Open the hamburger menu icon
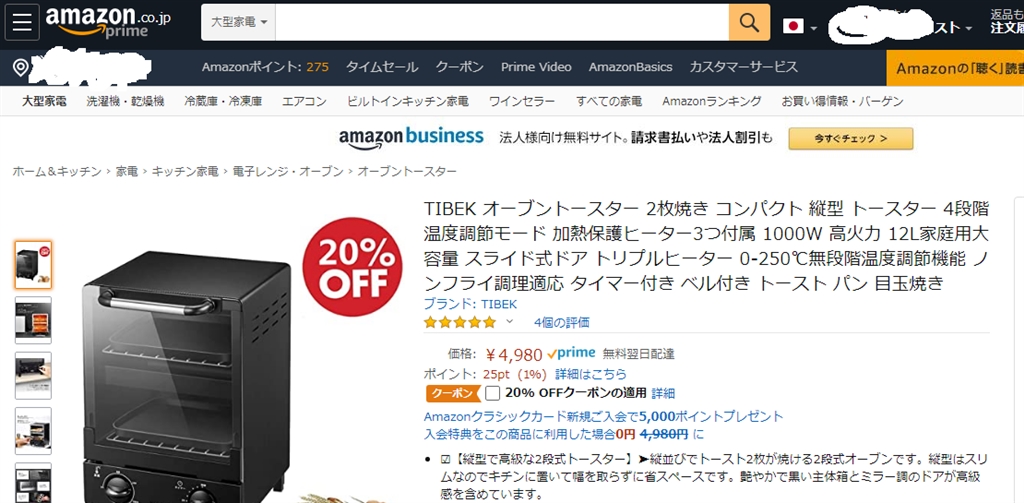Image resolution: width=1024 pixels, height=503 pixels. 22,22
